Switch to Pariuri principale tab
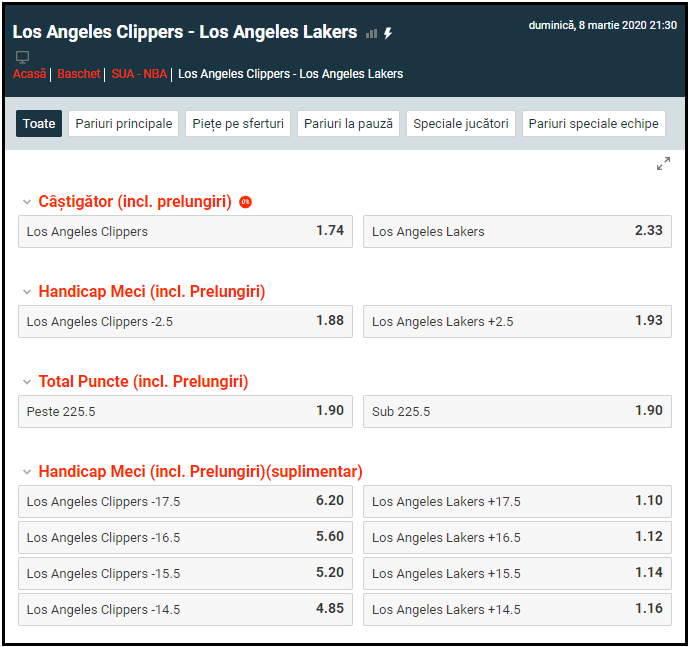This screenshot has width=689, height=647. pos(123,124)
